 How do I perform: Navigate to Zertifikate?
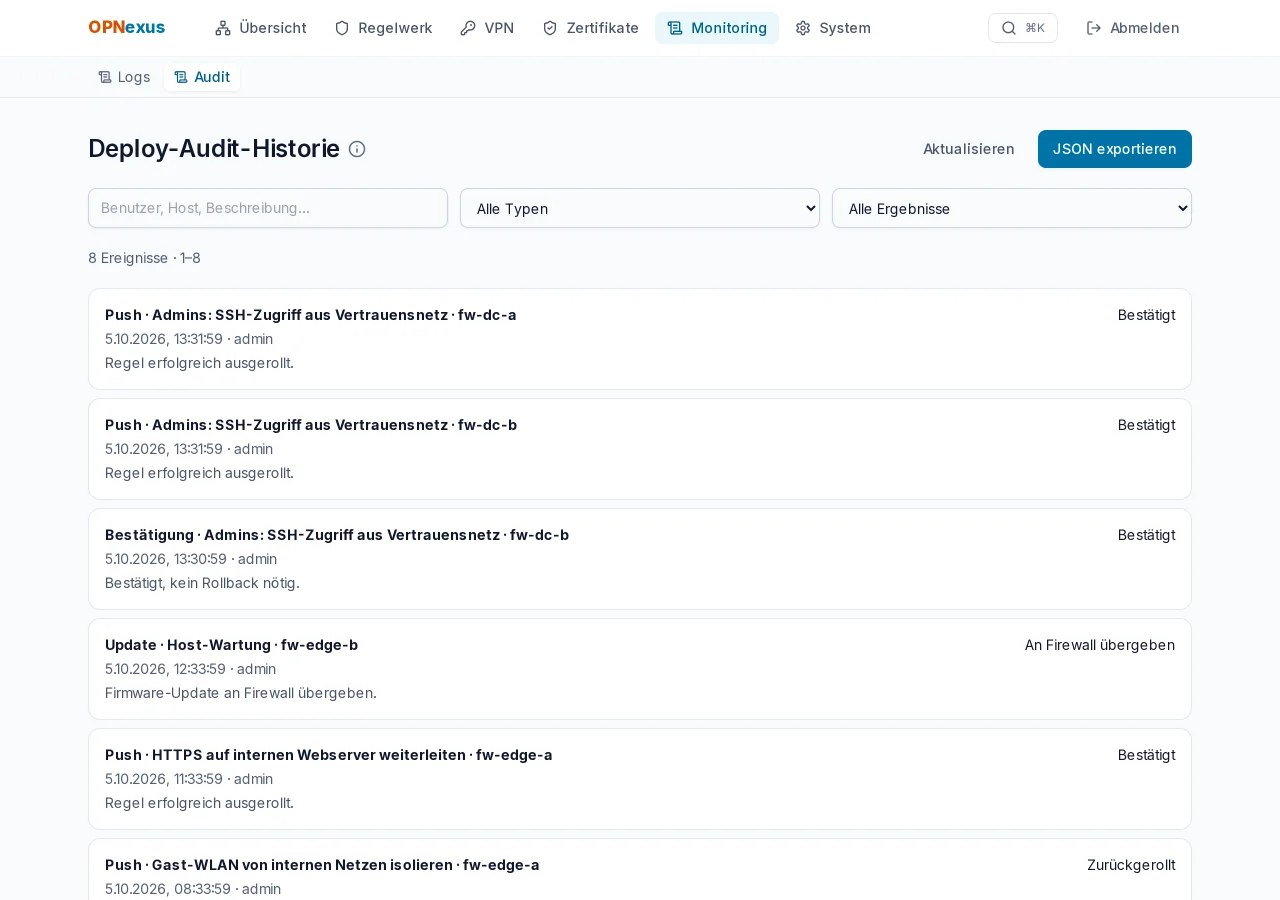[x=590, y=28]
